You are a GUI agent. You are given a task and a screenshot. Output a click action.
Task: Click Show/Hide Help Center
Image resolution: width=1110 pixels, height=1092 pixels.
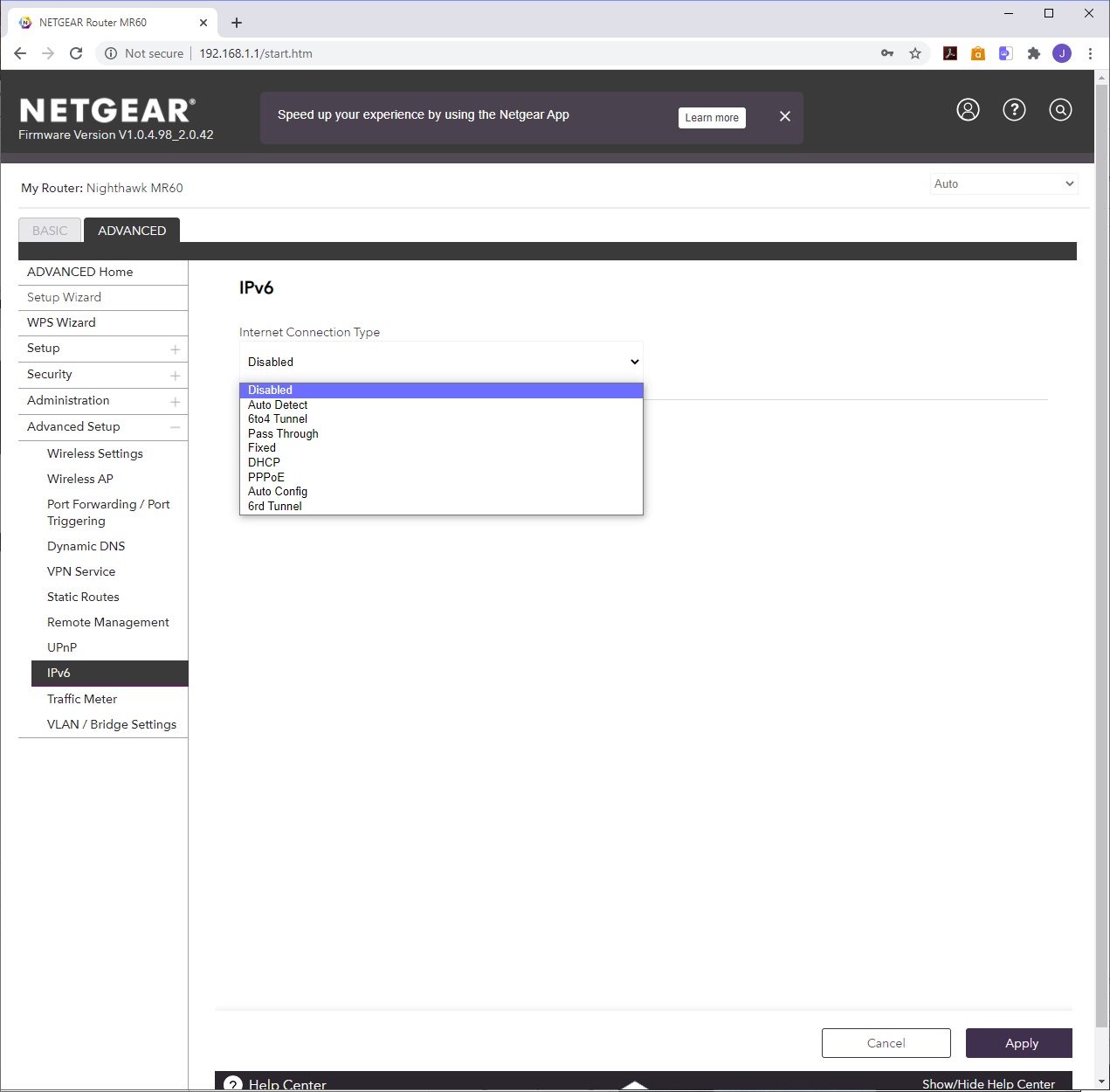tap(988, 1084)
